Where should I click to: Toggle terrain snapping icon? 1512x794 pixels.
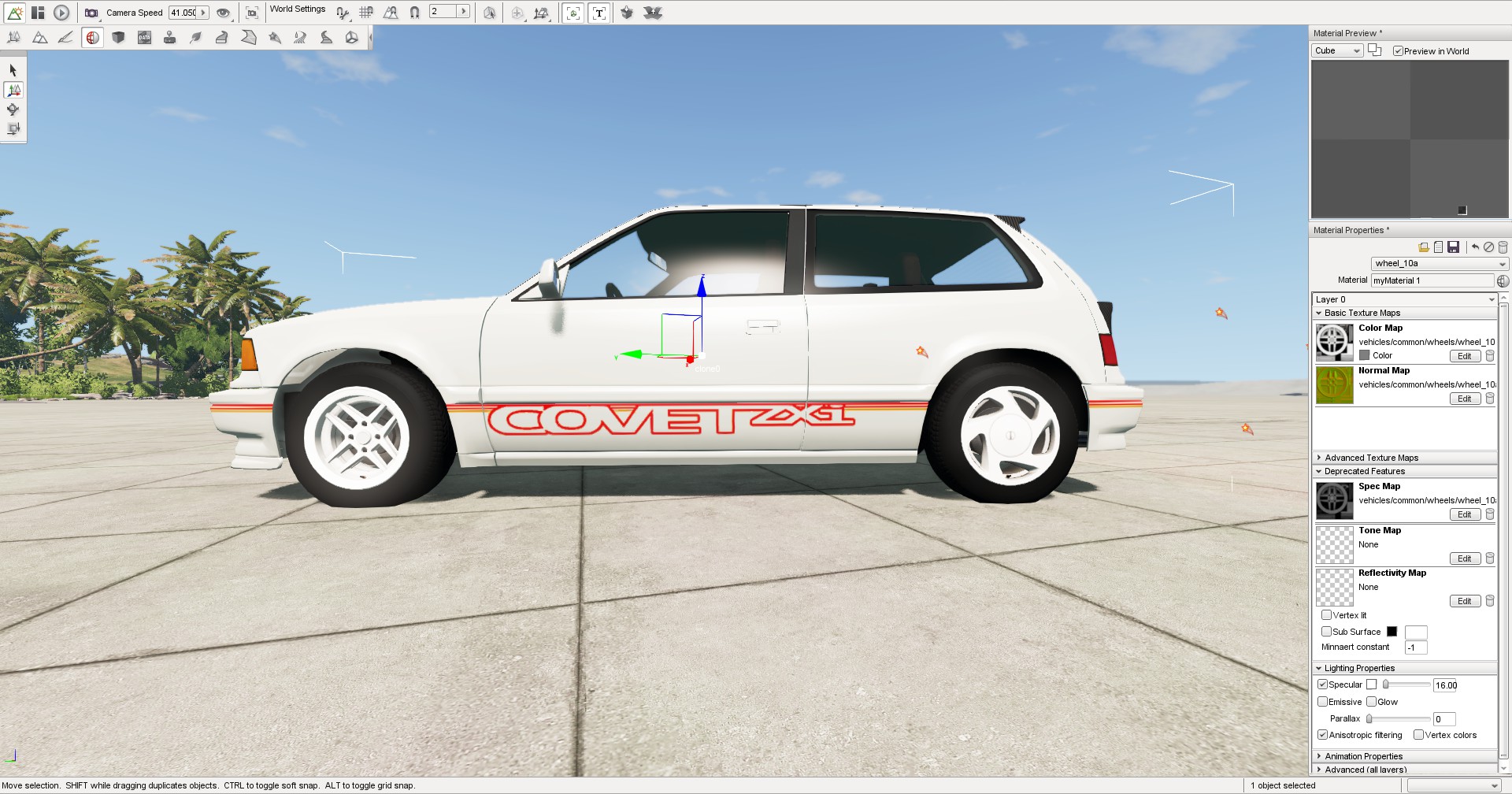click(x=391, y=13)
